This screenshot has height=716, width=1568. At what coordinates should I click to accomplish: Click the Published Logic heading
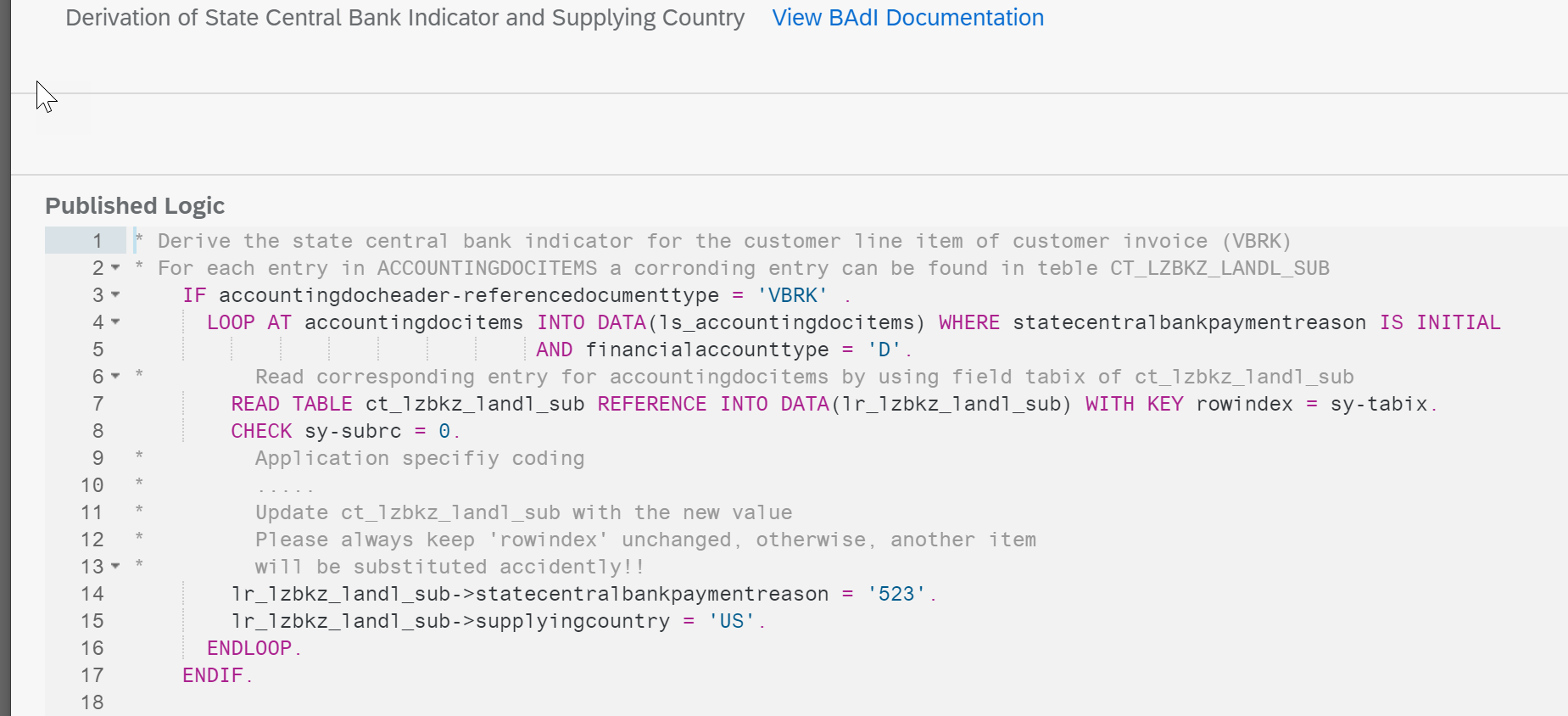point(135,206)
